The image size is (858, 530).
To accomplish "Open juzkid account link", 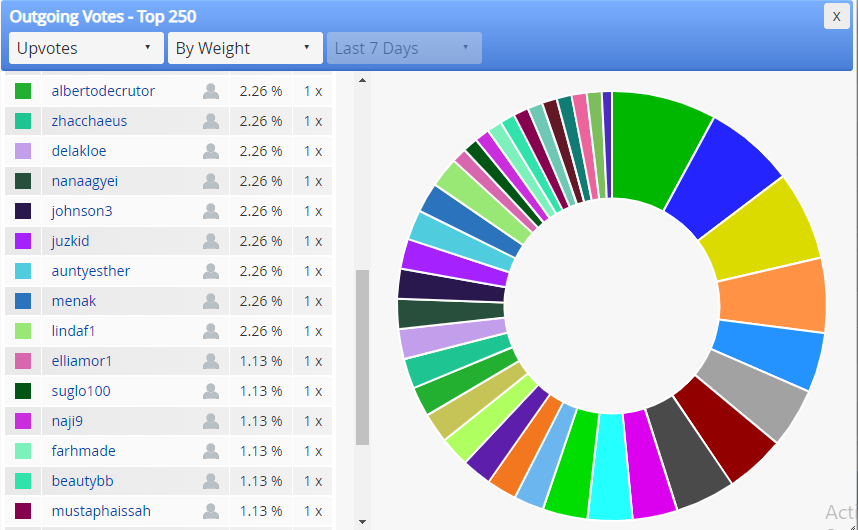I will 70,241.
